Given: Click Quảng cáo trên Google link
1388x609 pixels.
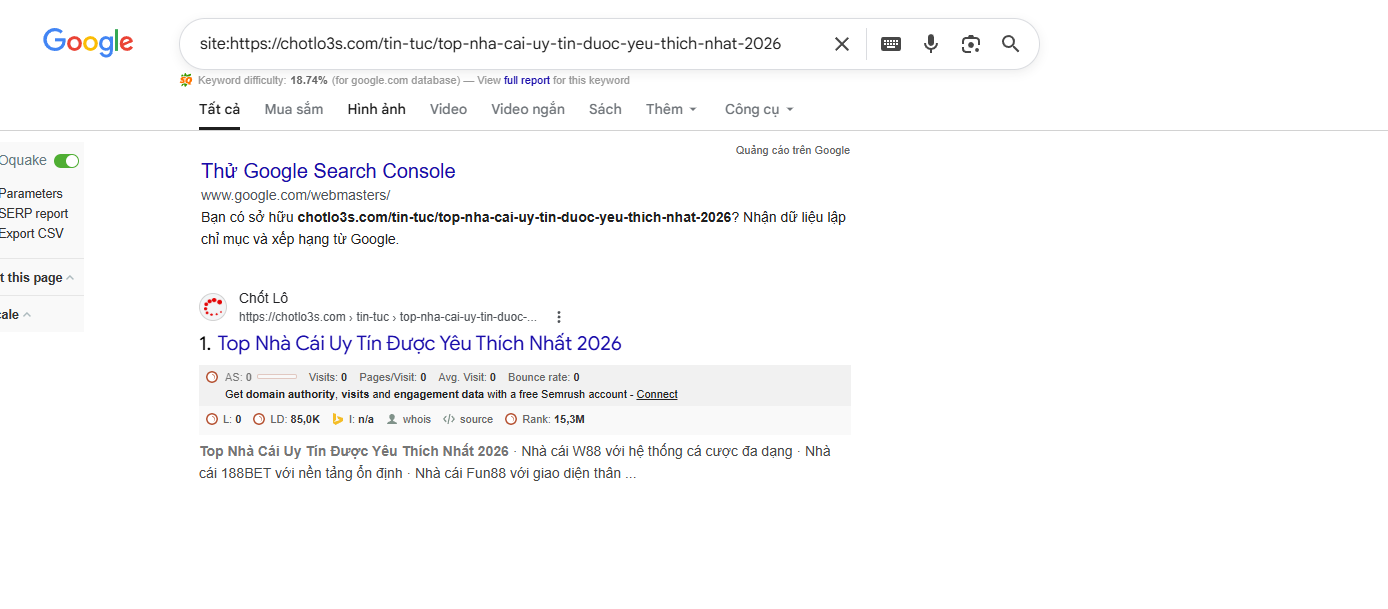Looking at the screenshot, I should (x=793, y=150).
